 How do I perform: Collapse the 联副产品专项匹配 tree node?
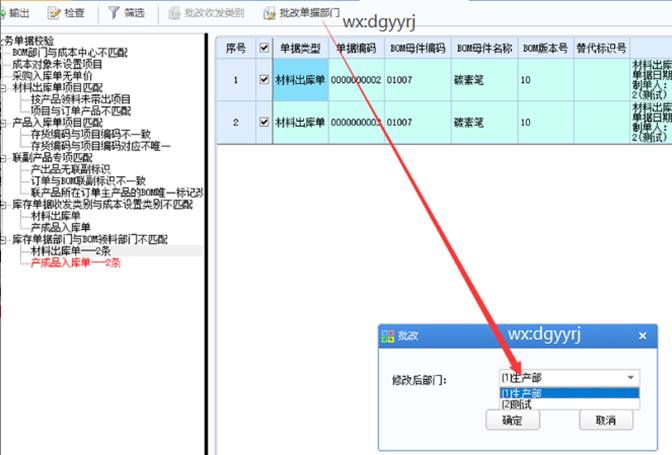pyautogui.click(x=3, y=158)
